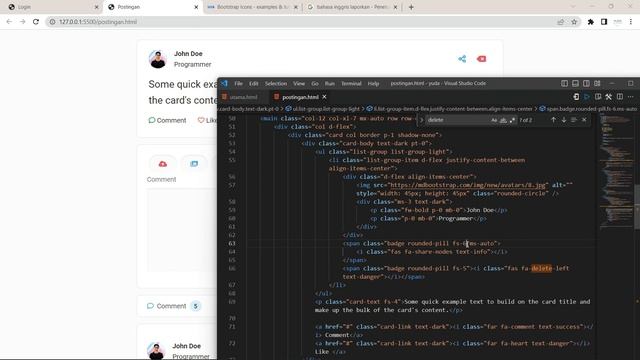640x360 pixels.
Task: Reload the Postingan page in Chrome
Action: click(x=36, y=22)
